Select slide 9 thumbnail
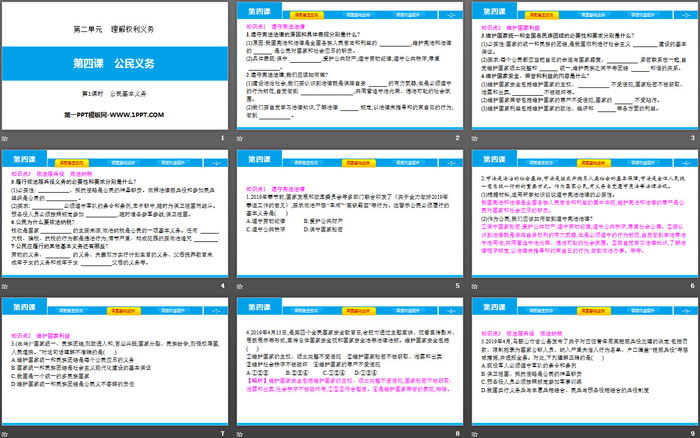Screen dimensions: 700x438 (585, 361)
